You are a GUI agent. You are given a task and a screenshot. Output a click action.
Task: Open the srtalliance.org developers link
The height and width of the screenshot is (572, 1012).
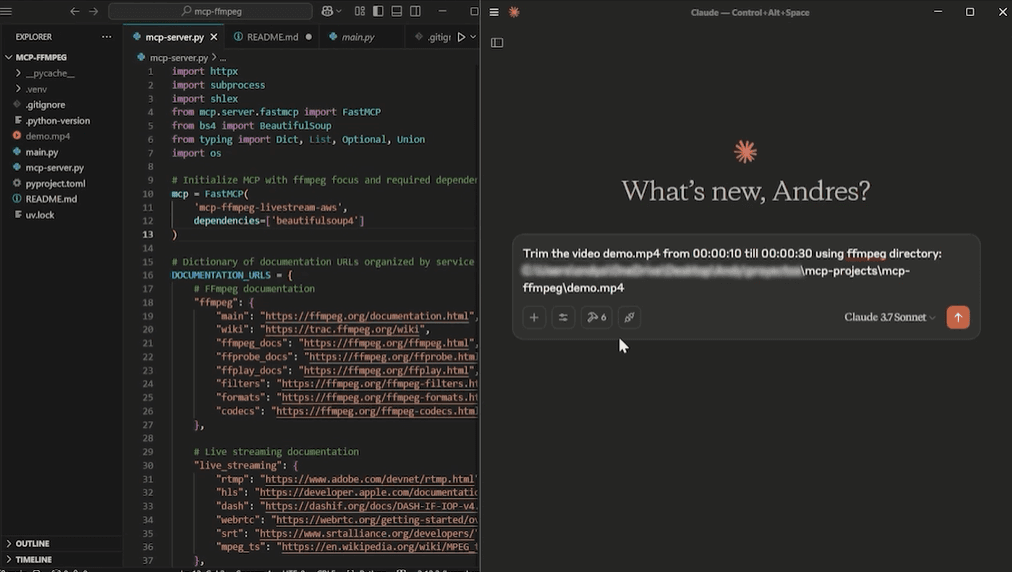[x=367, y=533]
